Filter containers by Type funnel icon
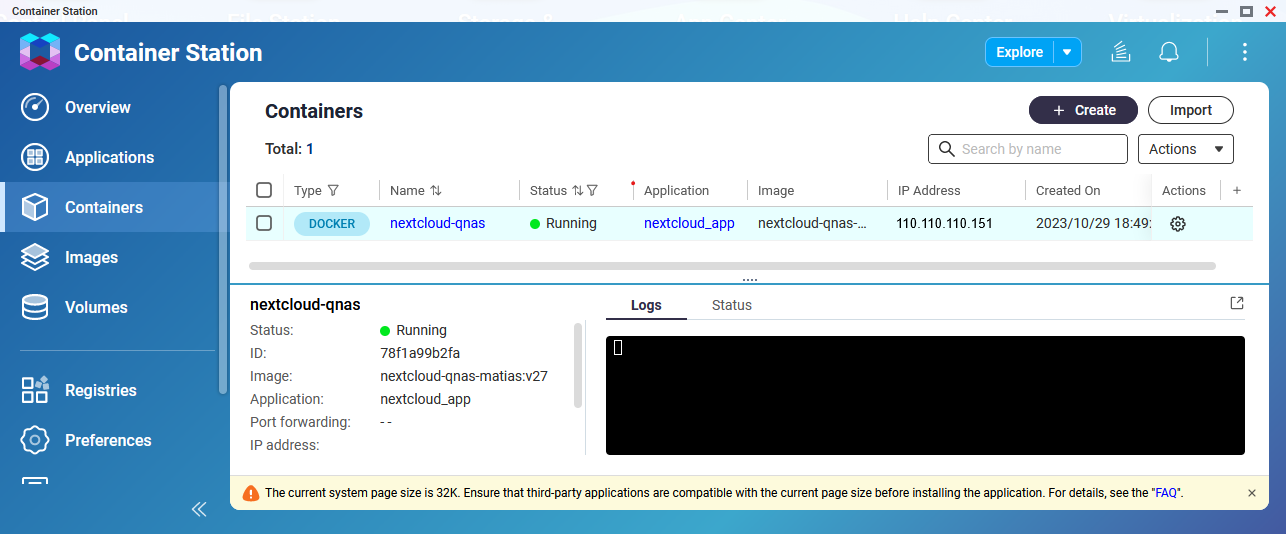 [x=333, y=190]
